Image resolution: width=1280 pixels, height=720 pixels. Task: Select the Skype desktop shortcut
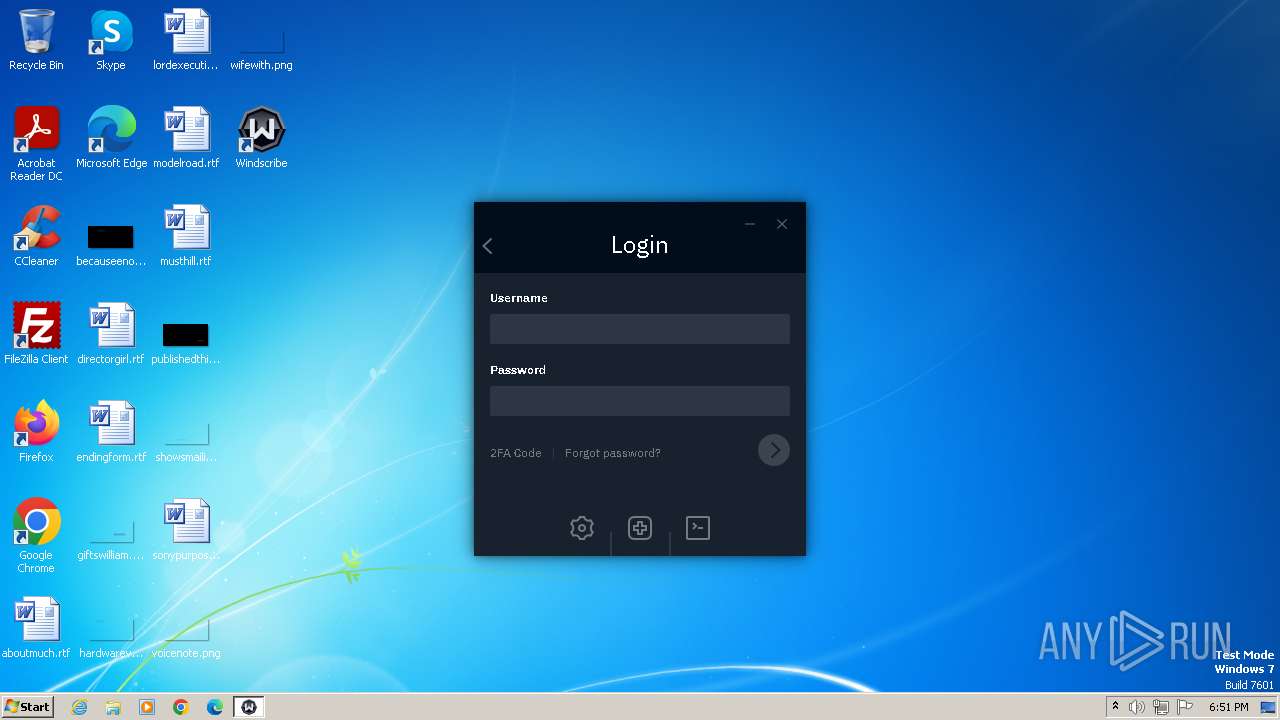click(111, 40)
